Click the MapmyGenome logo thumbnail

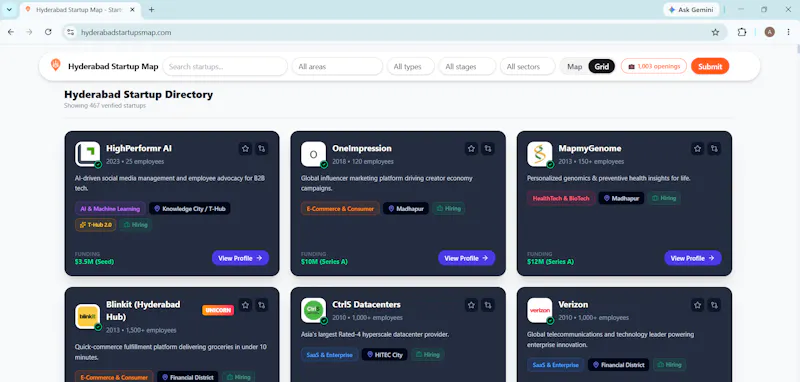point(540,154)
